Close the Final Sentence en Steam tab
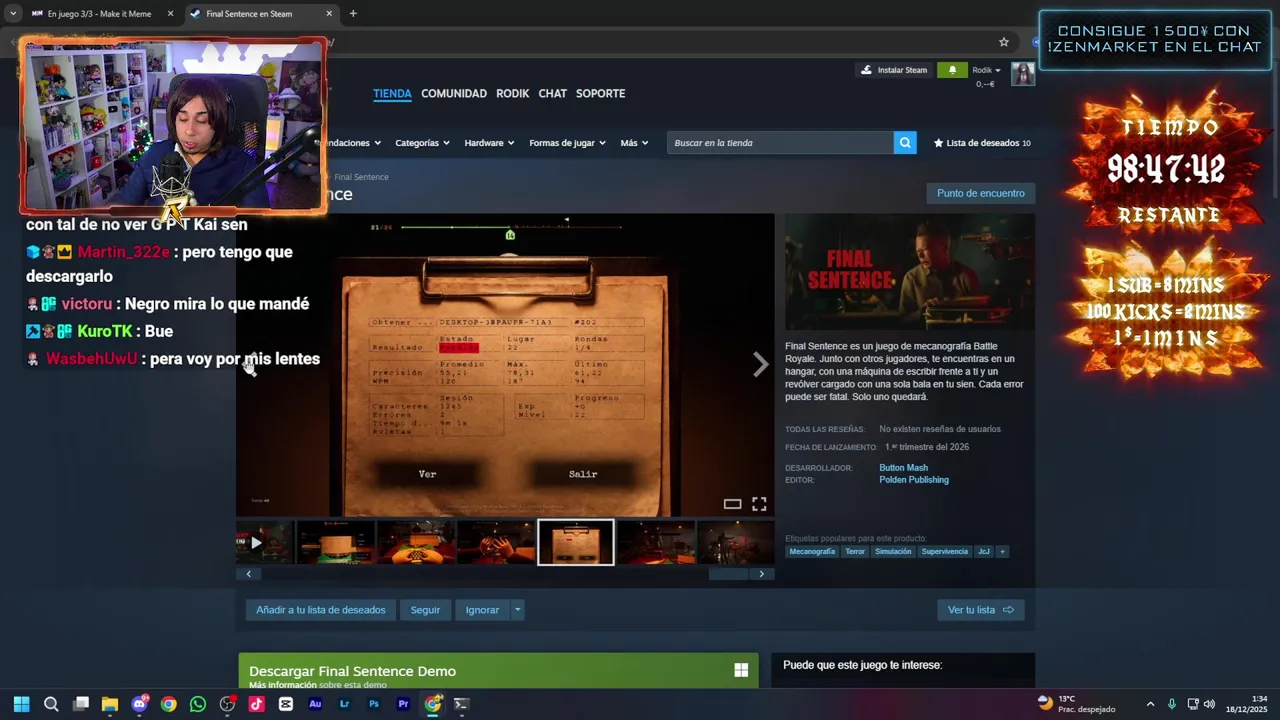1280x720 pixels. click(329, 14)
